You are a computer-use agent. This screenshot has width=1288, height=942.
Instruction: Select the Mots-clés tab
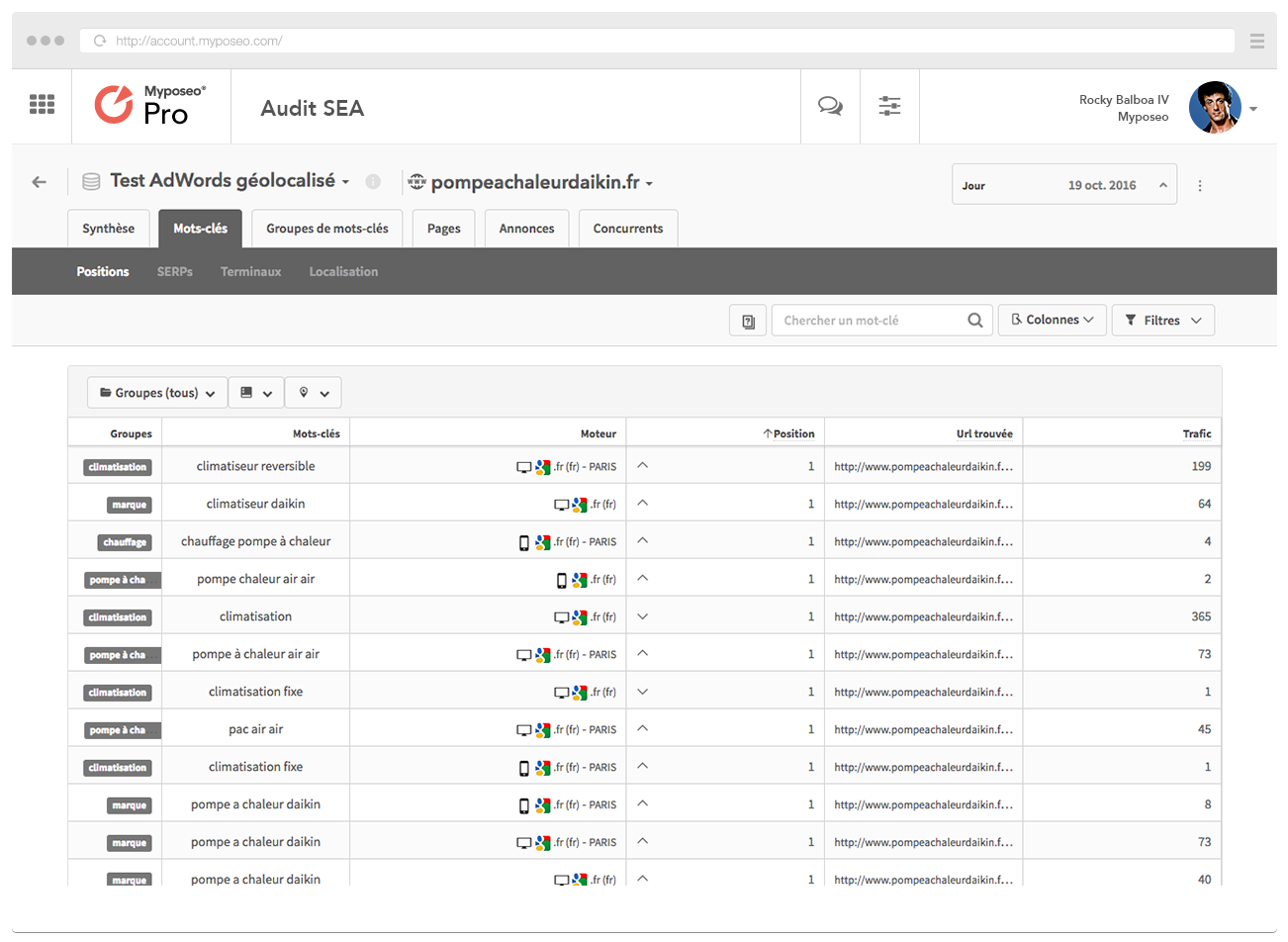(x=200, y=229)
